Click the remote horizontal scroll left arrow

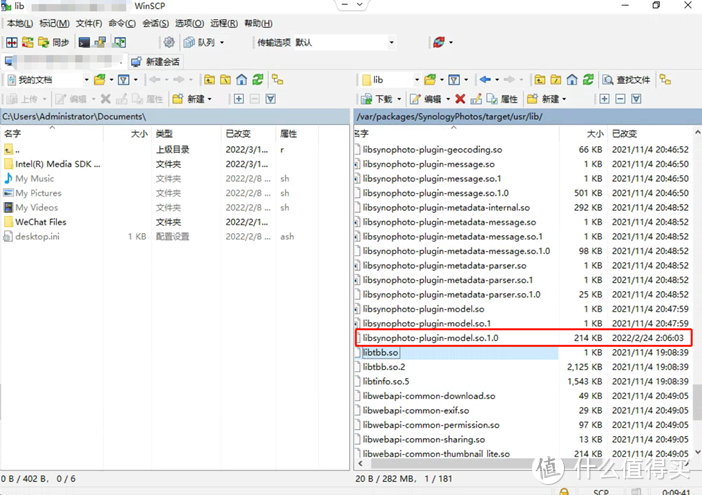coord(360,464)
